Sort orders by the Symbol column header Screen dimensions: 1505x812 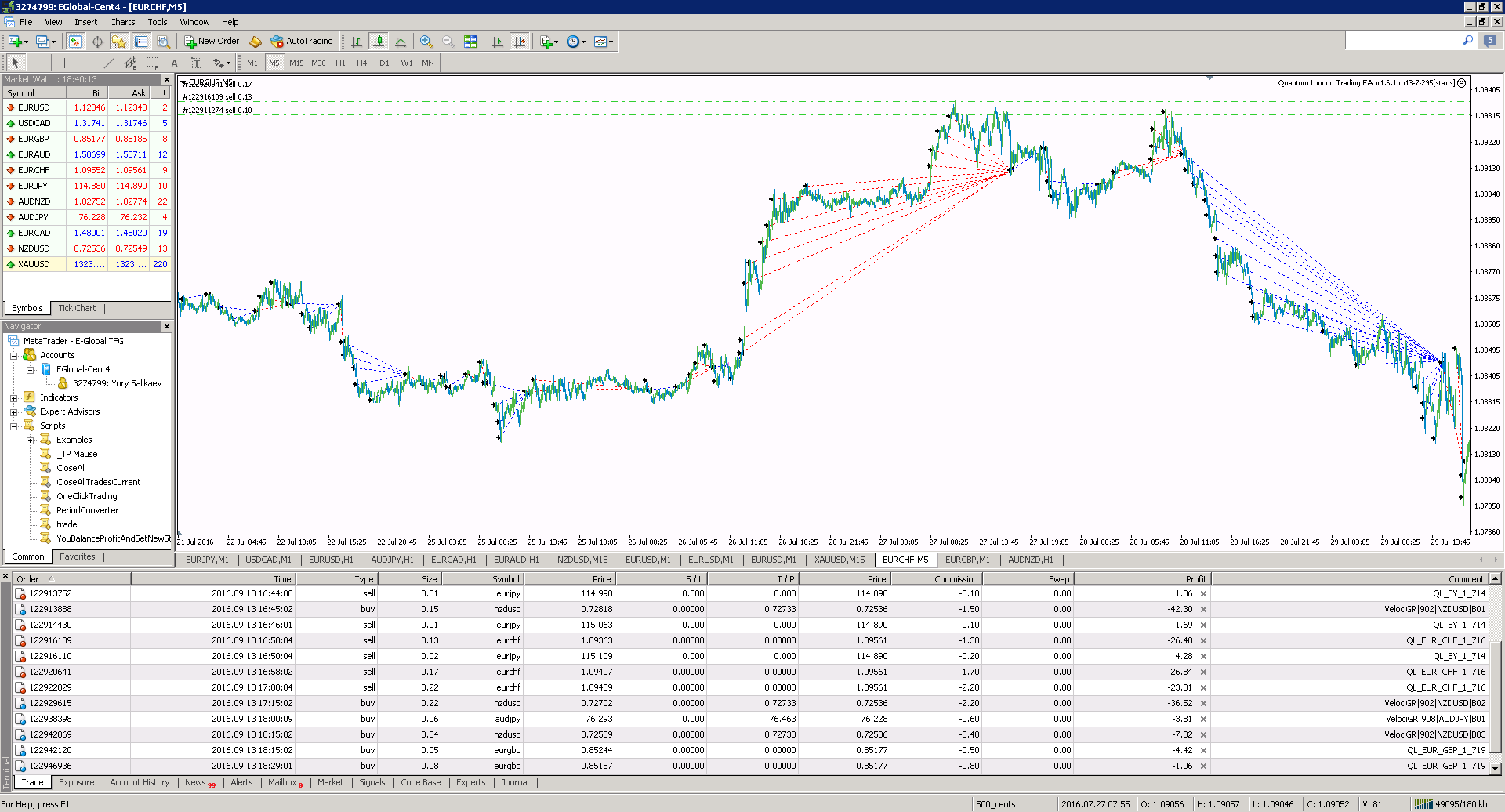coord(482,579)
